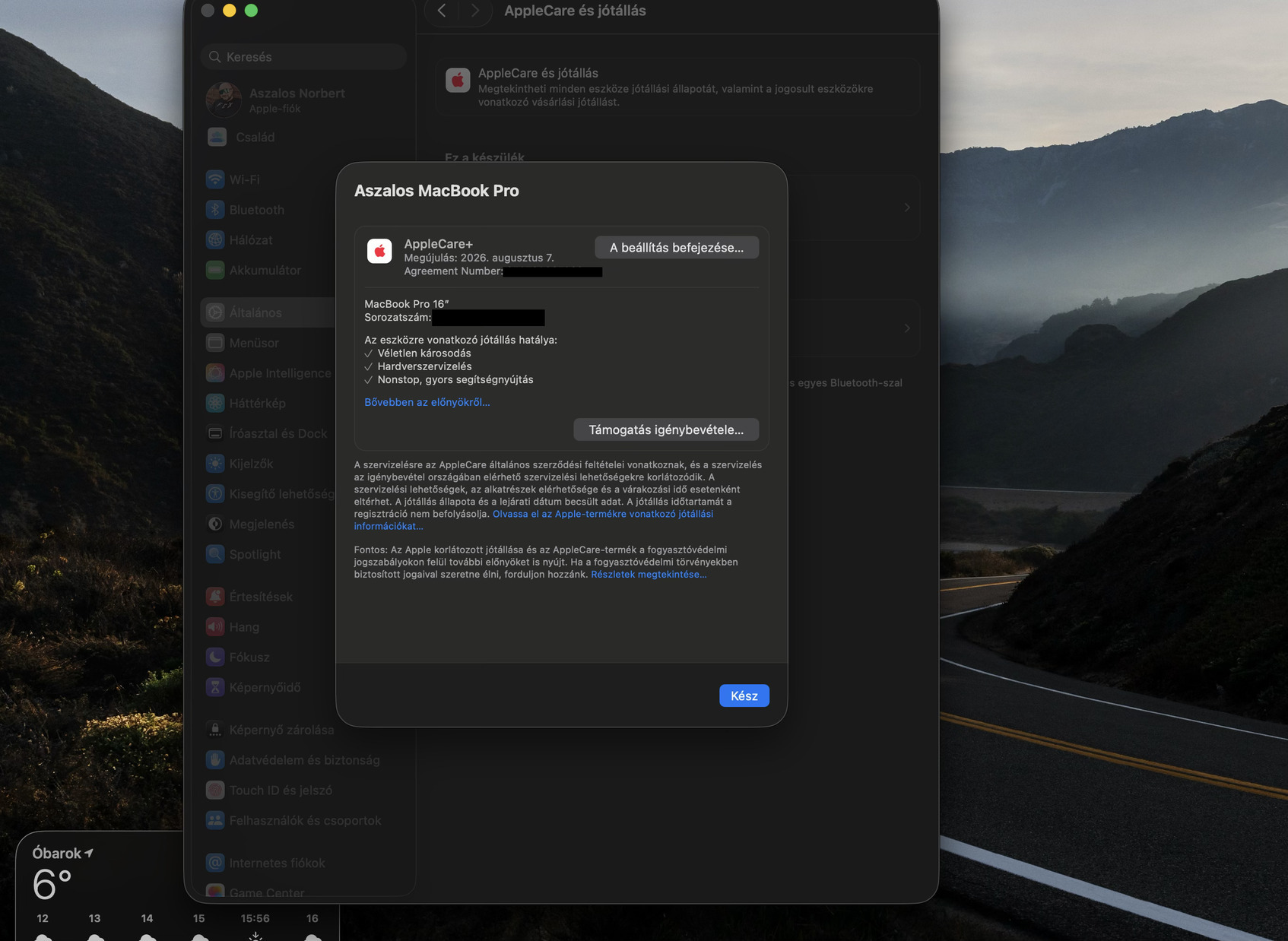This screenshot has height=941, width=1288.
Task: Select Wi-Fi label in settings sidebar
Action: point(245,180)
